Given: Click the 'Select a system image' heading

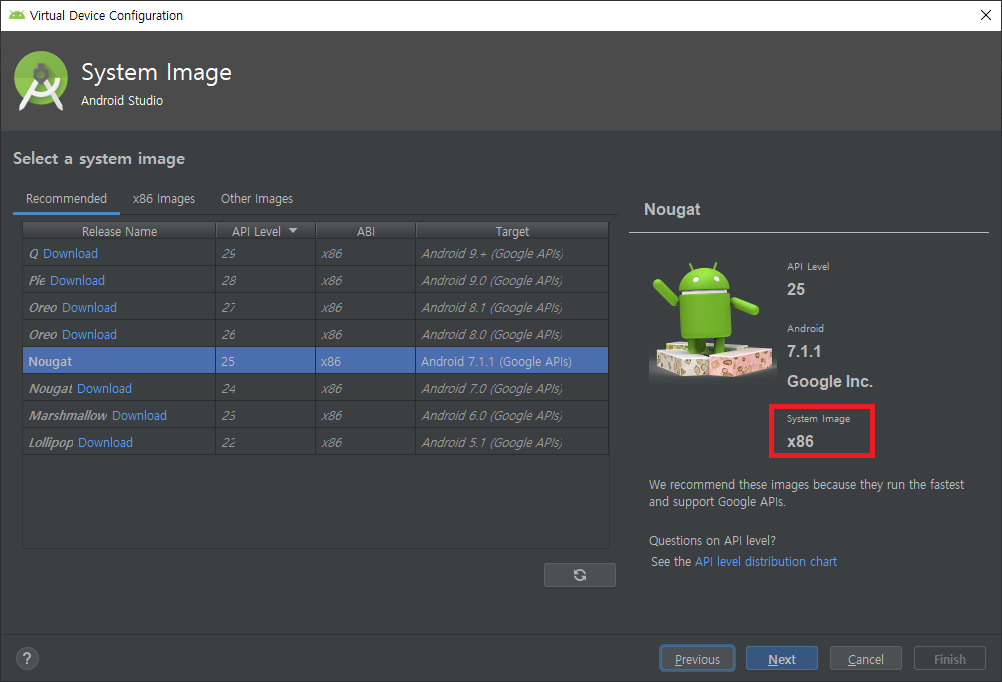Looking at the screenshot, I should click(x=99, y=159).
